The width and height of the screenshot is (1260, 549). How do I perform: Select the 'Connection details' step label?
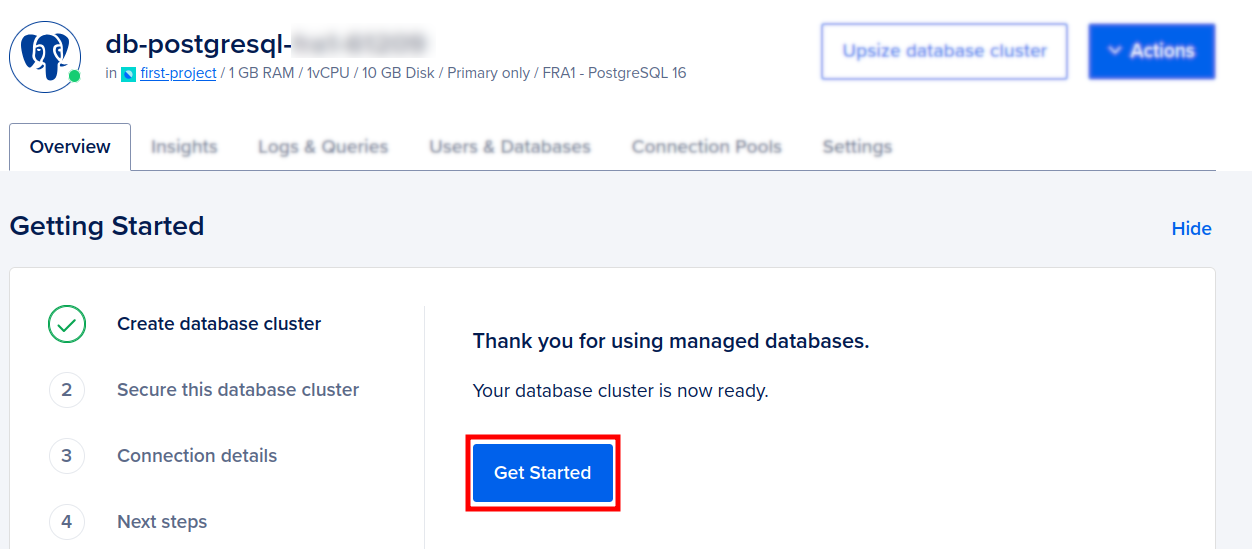(x=197, y=456)
